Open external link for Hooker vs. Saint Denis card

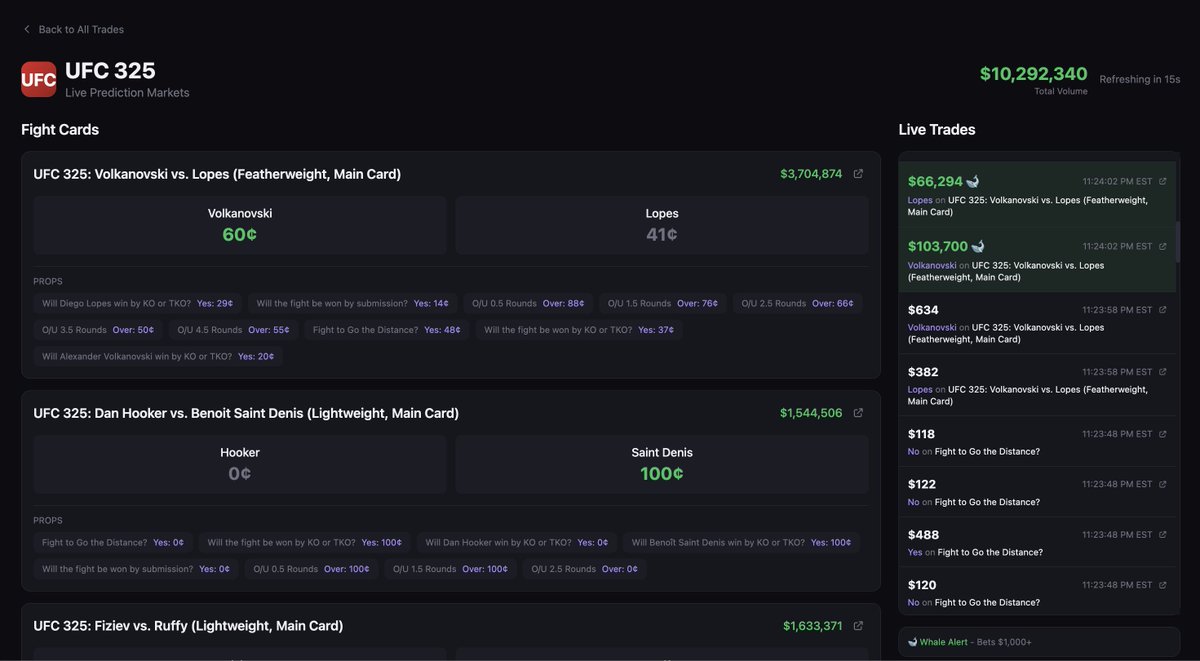coord(858,413)
